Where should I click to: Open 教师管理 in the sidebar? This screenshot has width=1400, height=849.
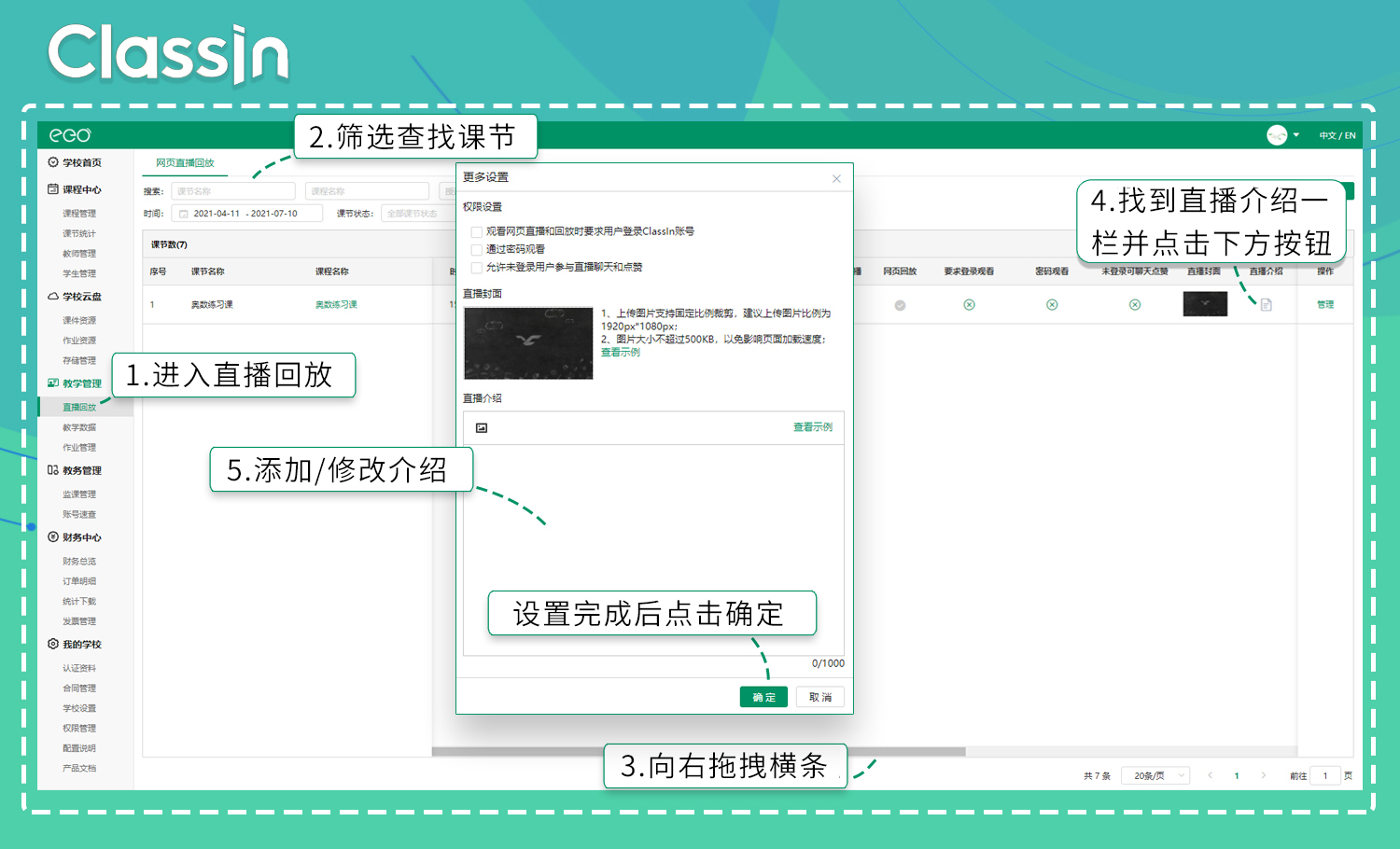(79, 254)
